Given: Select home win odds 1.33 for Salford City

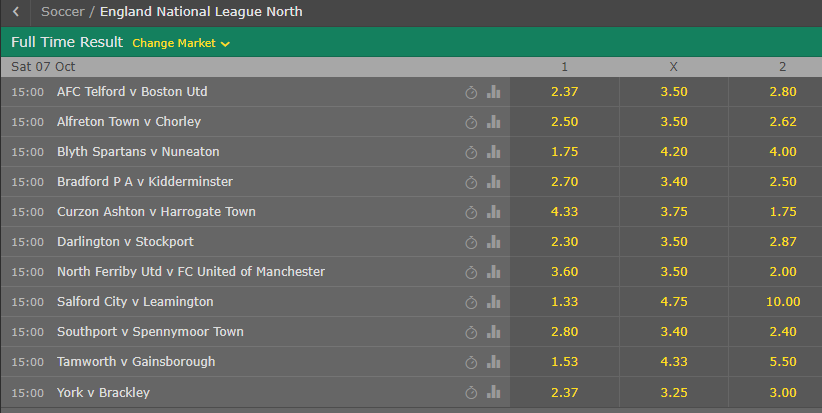Looking at the screenshot, I should pyautogui.click(x=565, y=302).
